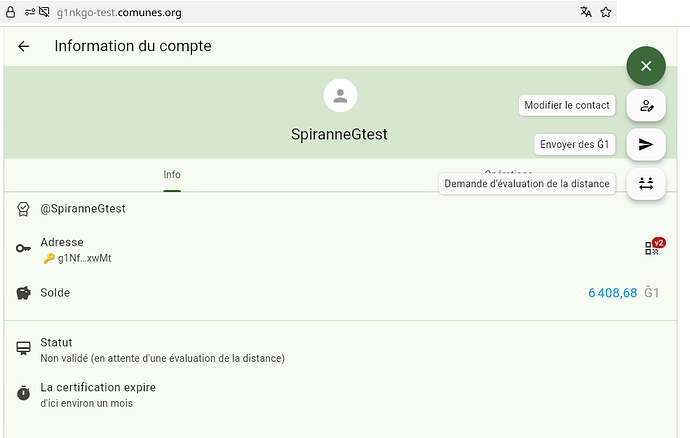690x438 pixels.
Task: Bookmark this page with the star icon
Action: (606, 12)
